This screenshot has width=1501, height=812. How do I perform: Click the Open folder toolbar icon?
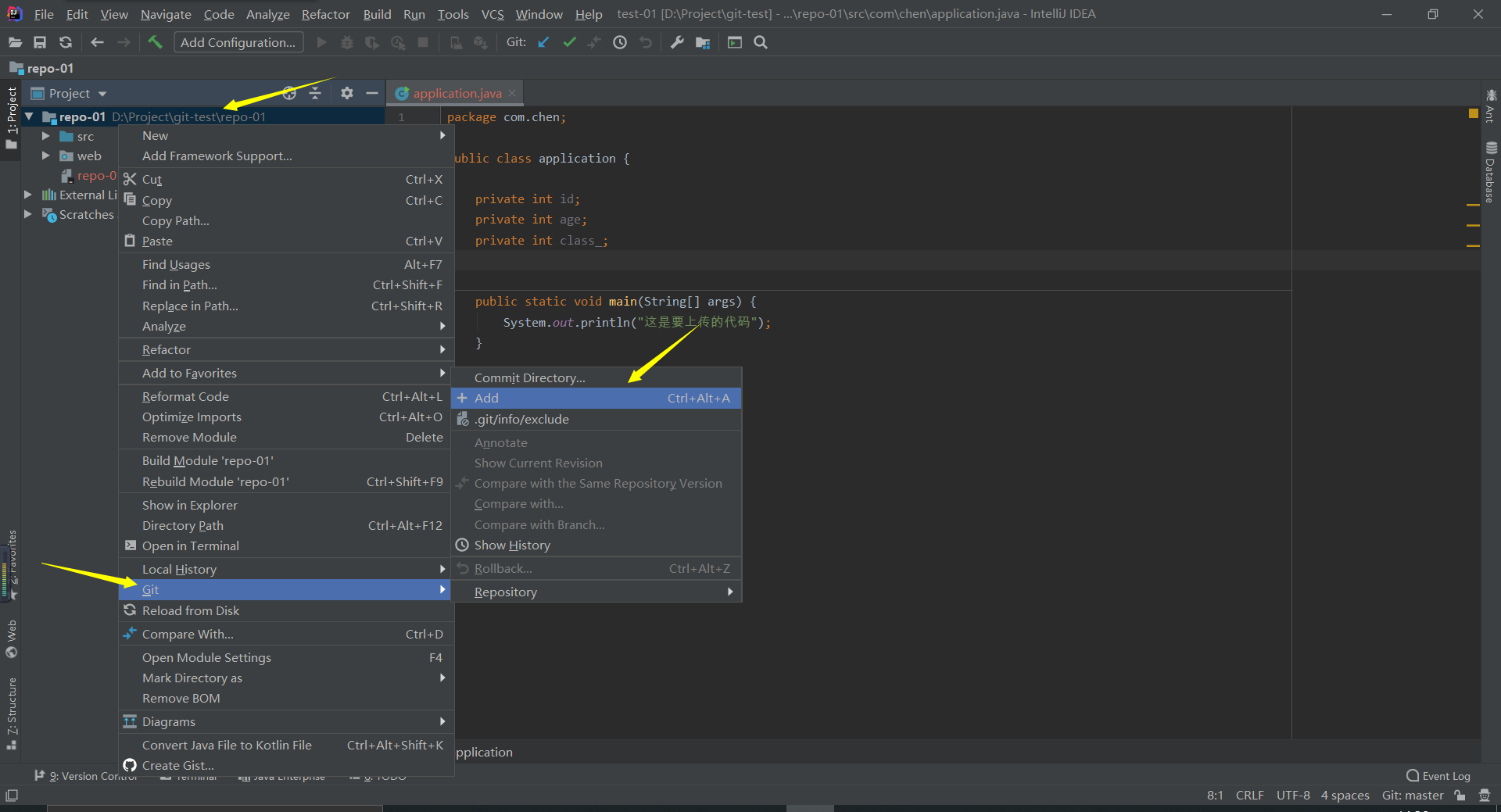tap(15, 42)
